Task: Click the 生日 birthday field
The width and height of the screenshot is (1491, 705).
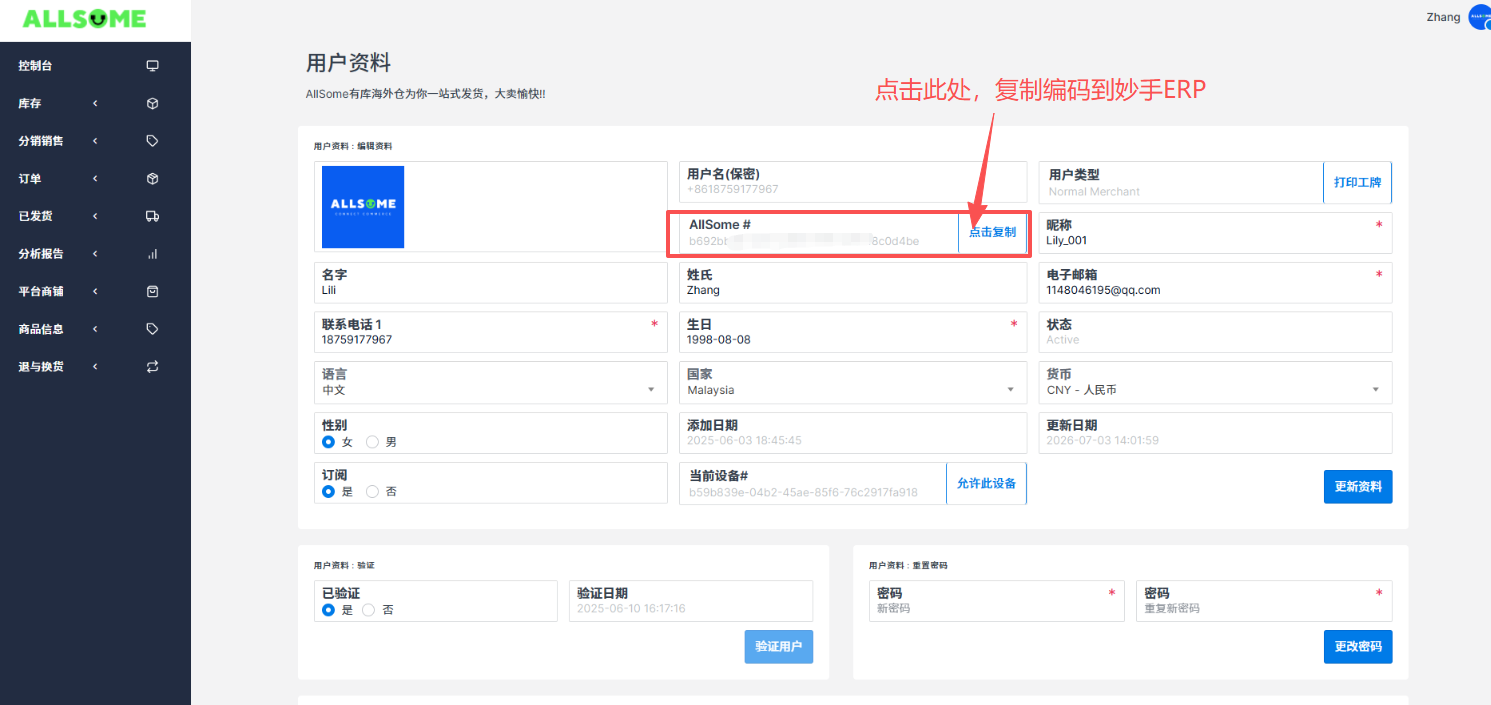Action: point(853,332)
